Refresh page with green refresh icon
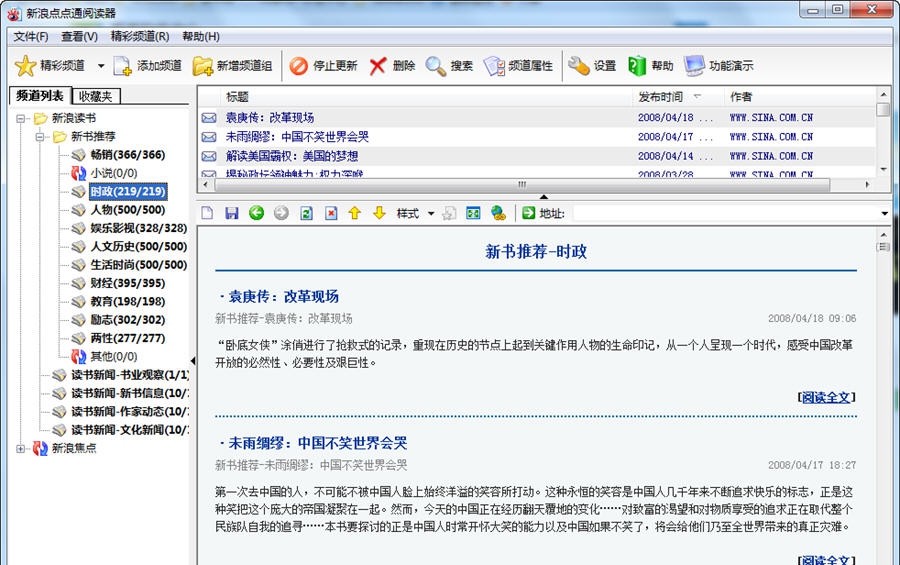 click(307, 214)
